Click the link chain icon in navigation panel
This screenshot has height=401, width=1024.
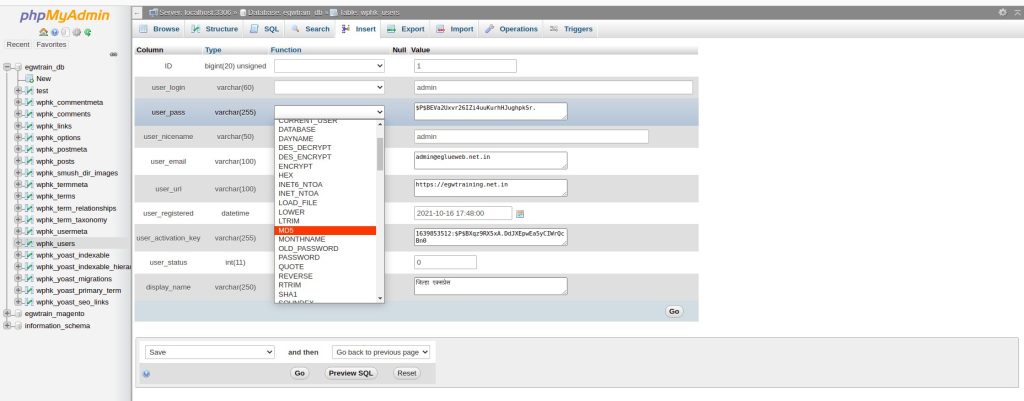(x=113, y=54)
